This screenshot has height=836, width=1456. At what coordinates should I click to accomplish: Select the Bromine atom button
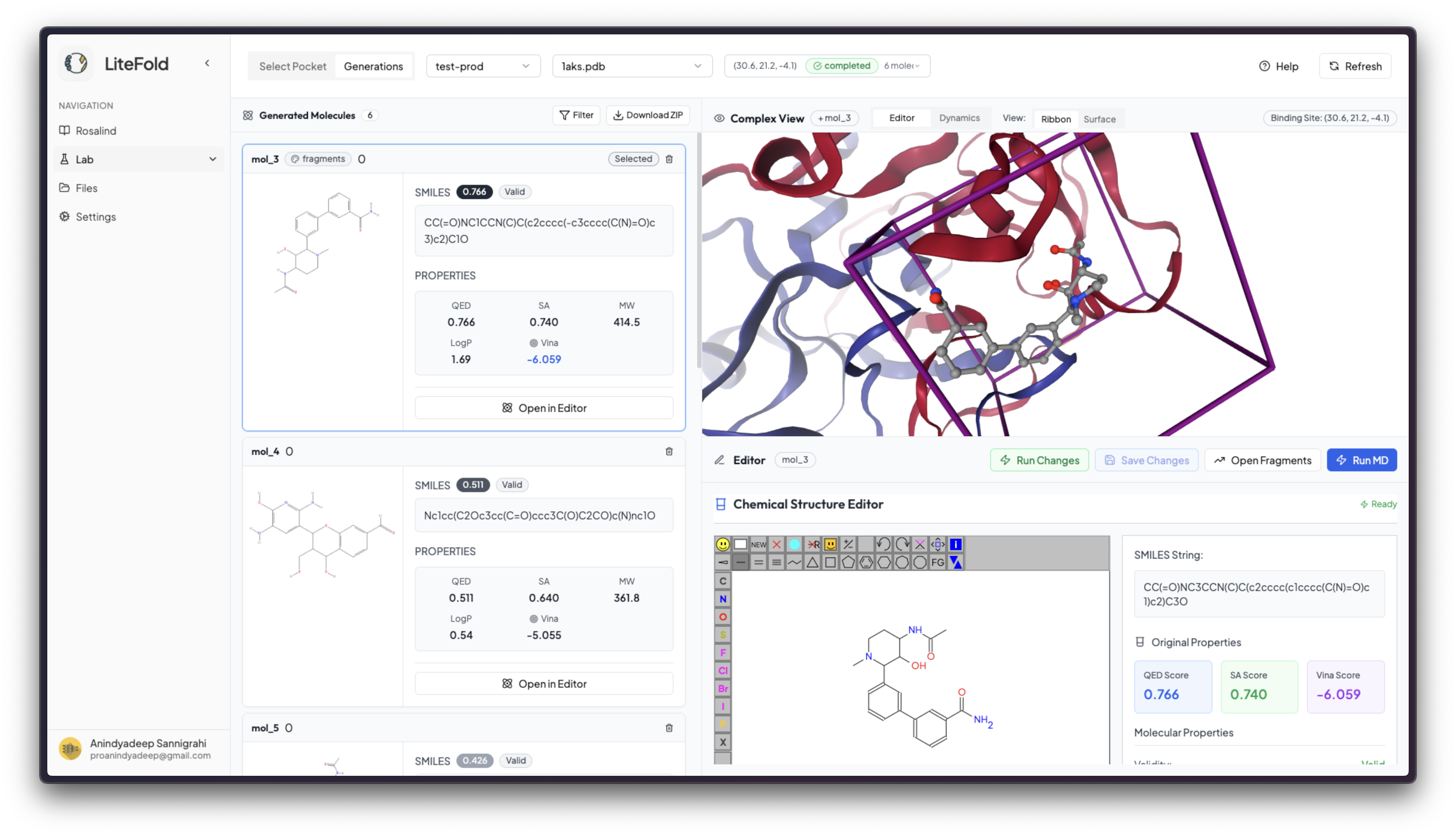click(723, 688)
